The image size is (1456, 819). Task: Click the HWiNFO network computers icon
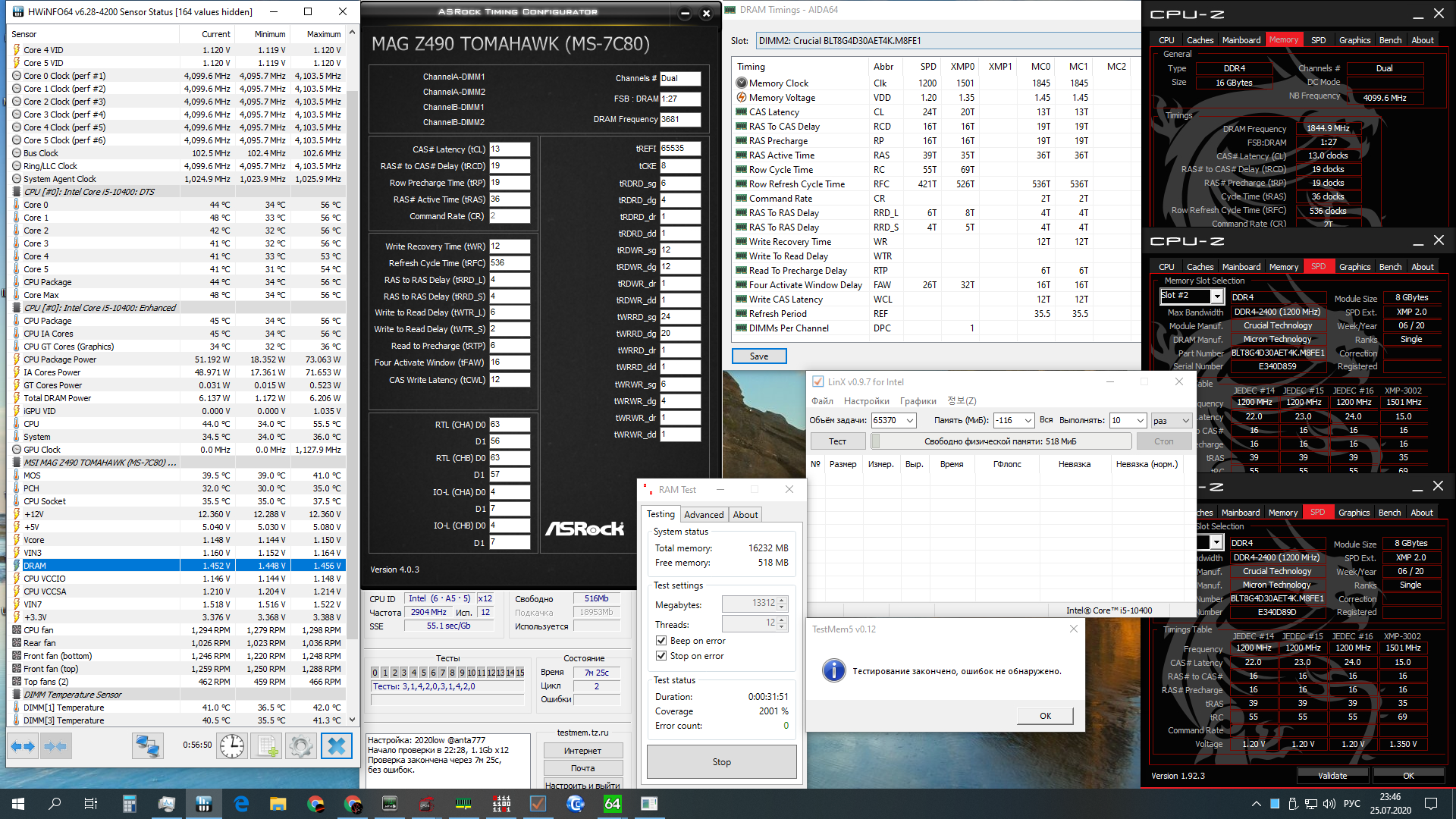pyautogui.click(x=147, y=746)
